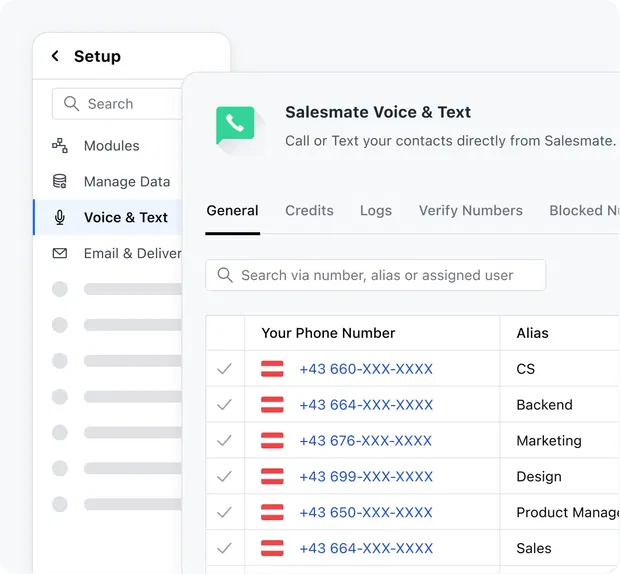620x574 pixels.
Task: Click the Austria flag beside +43 699-XXX-XXXX
Action: (x=272, y=476)
